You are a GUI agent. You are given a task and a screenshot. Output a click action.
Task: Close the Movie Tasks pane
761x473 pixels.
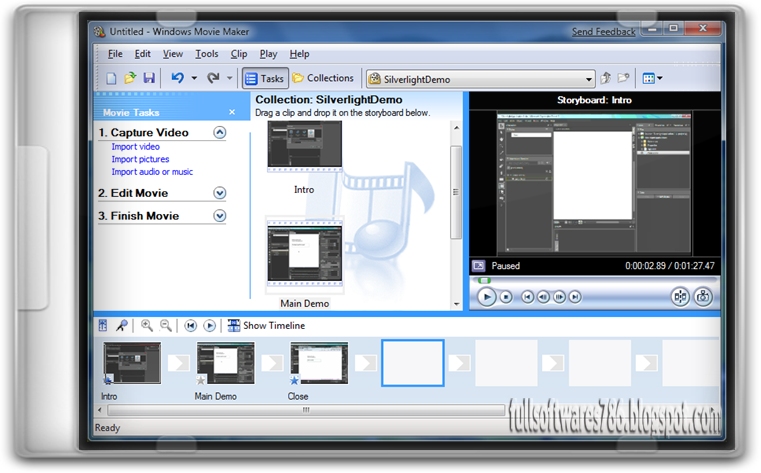(x=232, y=112)
